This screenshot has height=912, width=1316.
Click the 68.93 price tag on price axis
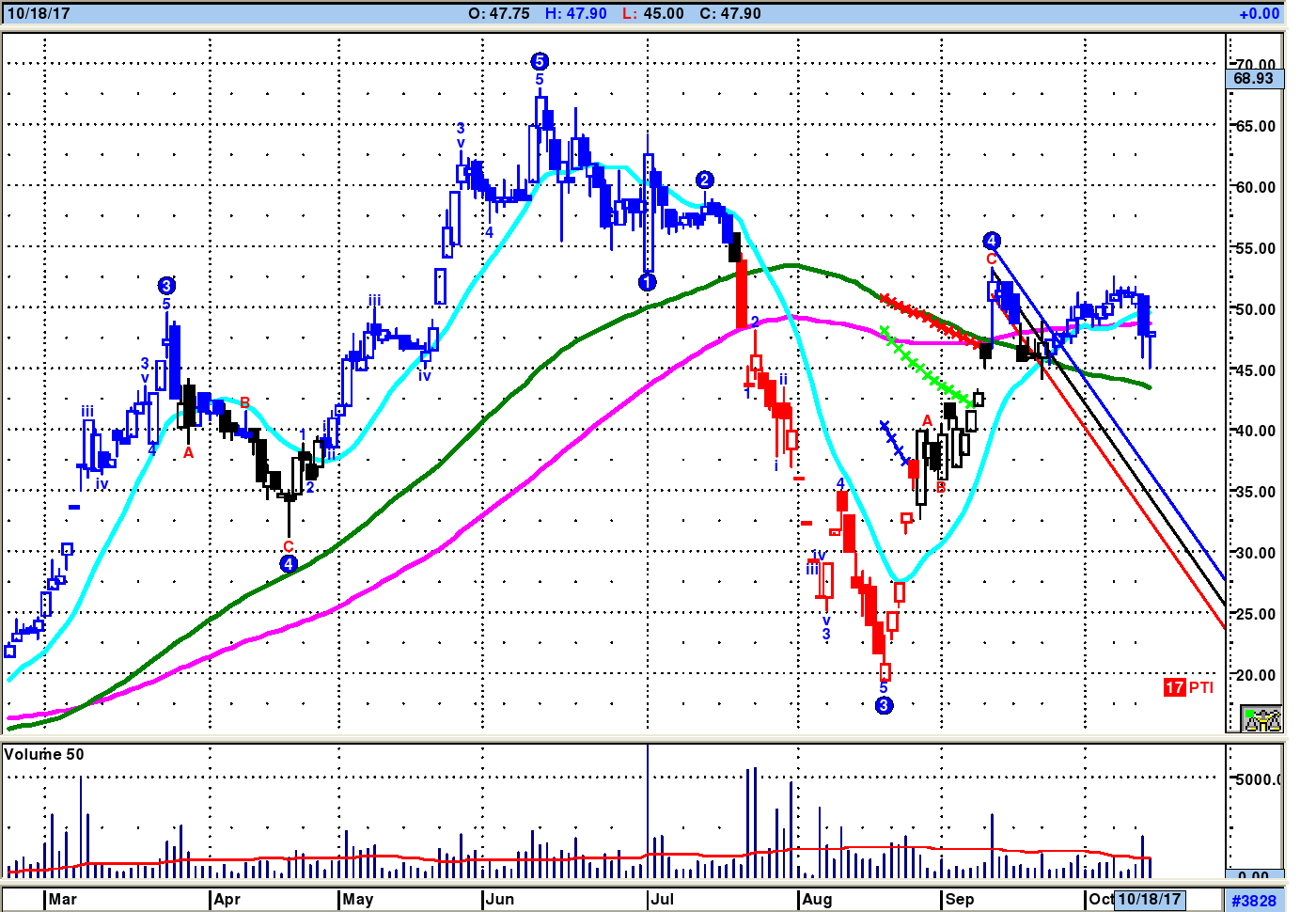1254,79
